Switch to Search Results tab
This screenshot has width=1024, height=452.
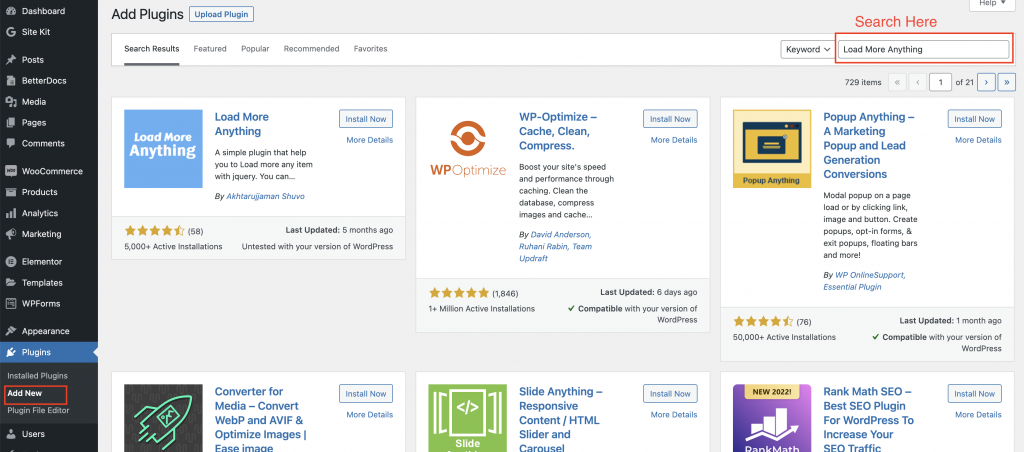click(152, 49)
